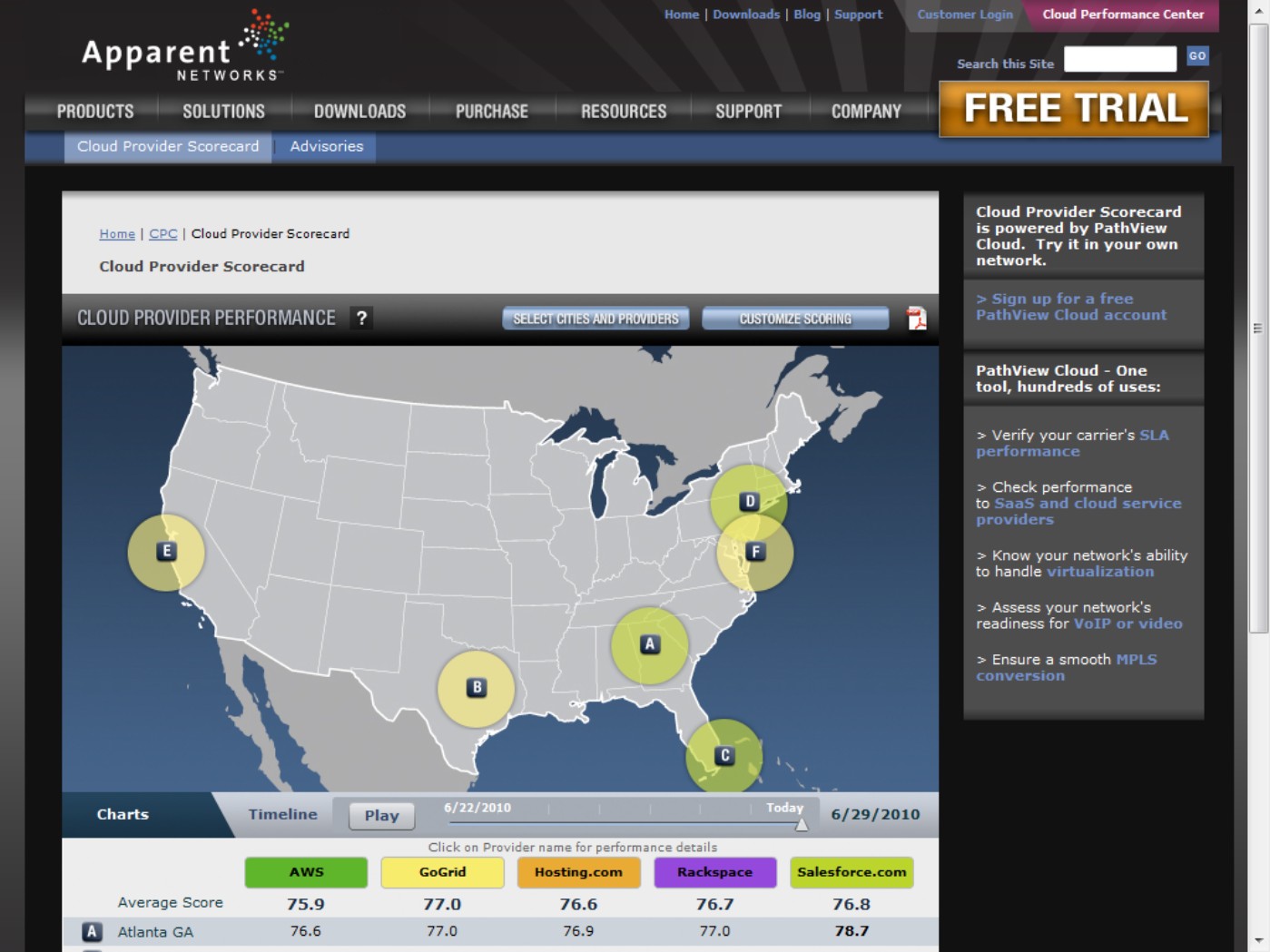Click the Hosting.com average score 76.6
The width and height of the screenshot is (1270, 952).
tap(578, 904)
